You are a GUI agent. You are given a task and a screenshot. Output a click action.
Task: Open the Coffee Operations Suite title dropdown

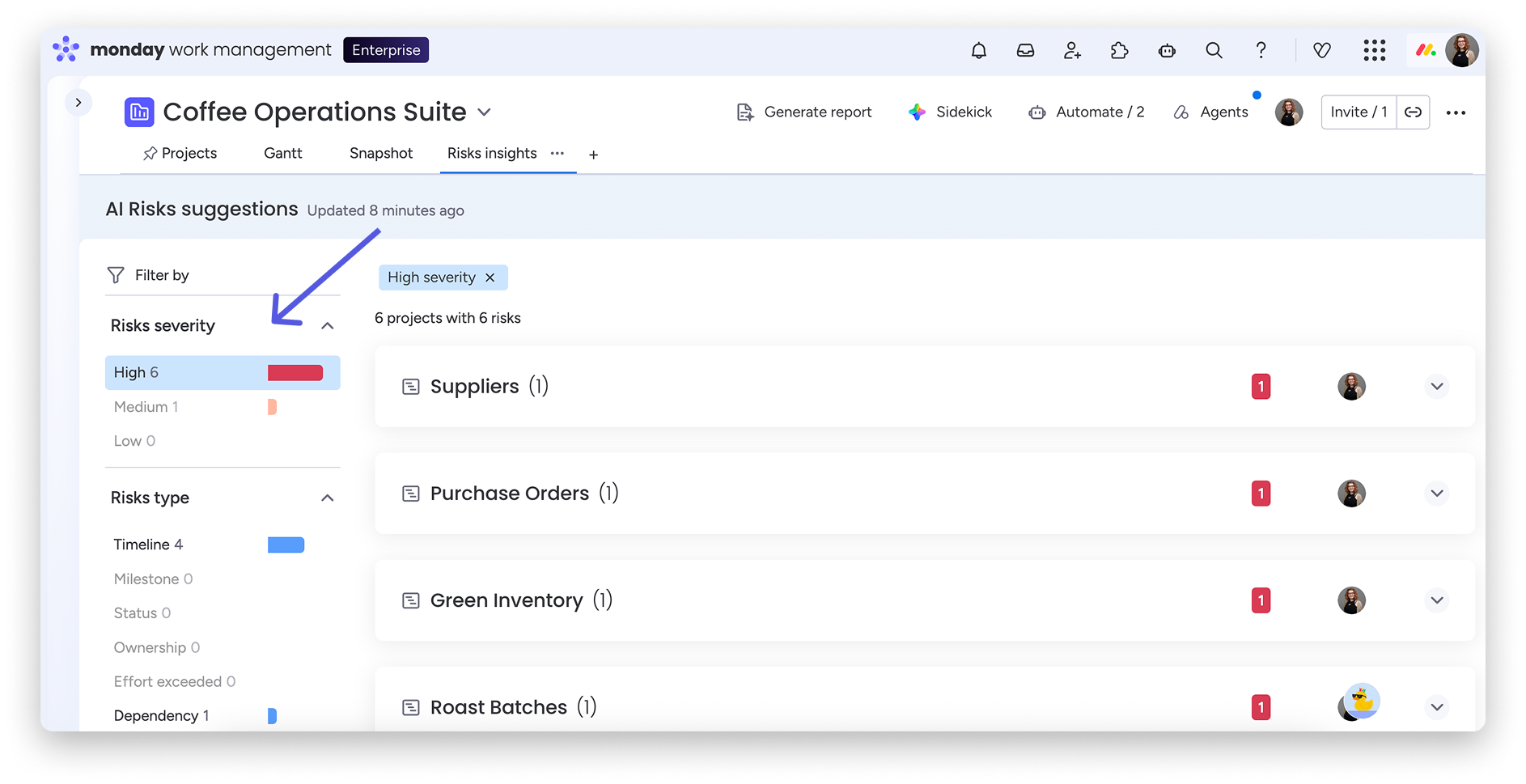485,112
